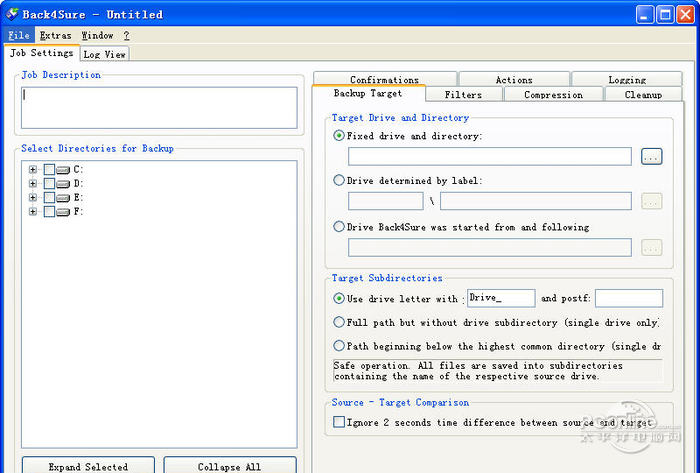Tick the F: drive checkbox
The width and height of the screenshot is (700, 473).
coord(49,212)
